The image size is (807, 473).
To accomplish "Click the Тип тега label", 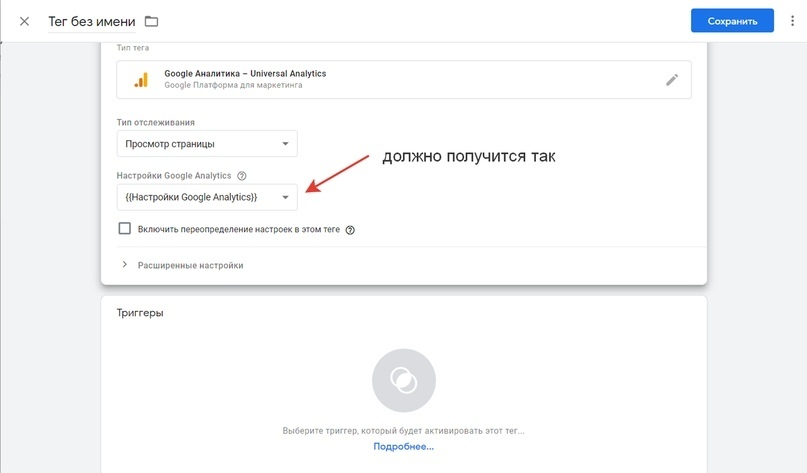I will point(133,48).
